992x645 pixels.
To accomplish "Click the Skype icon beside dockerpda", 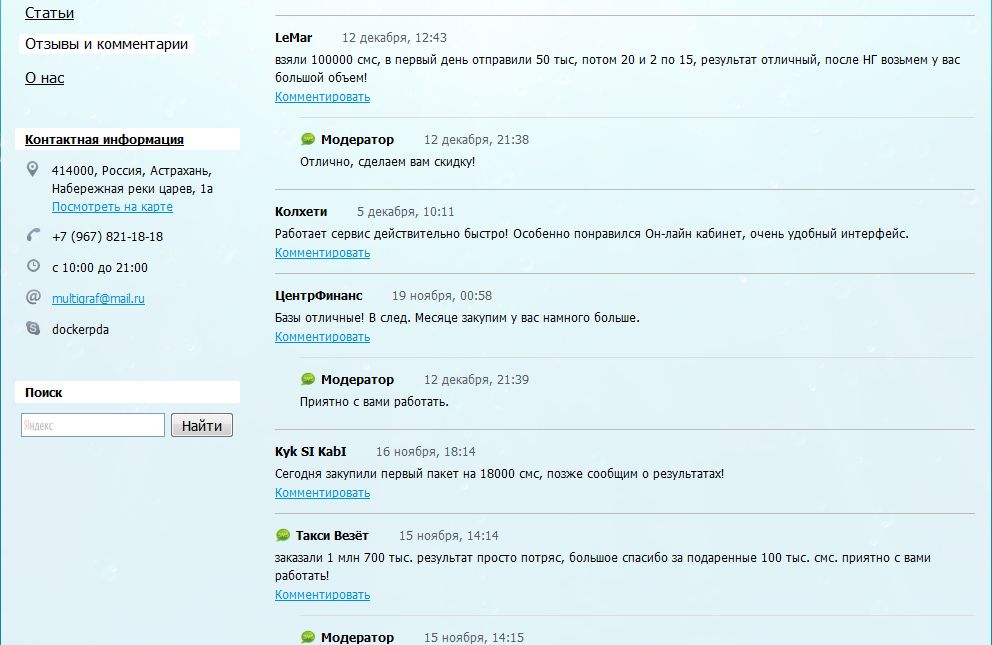I will [x=33, y=328].
